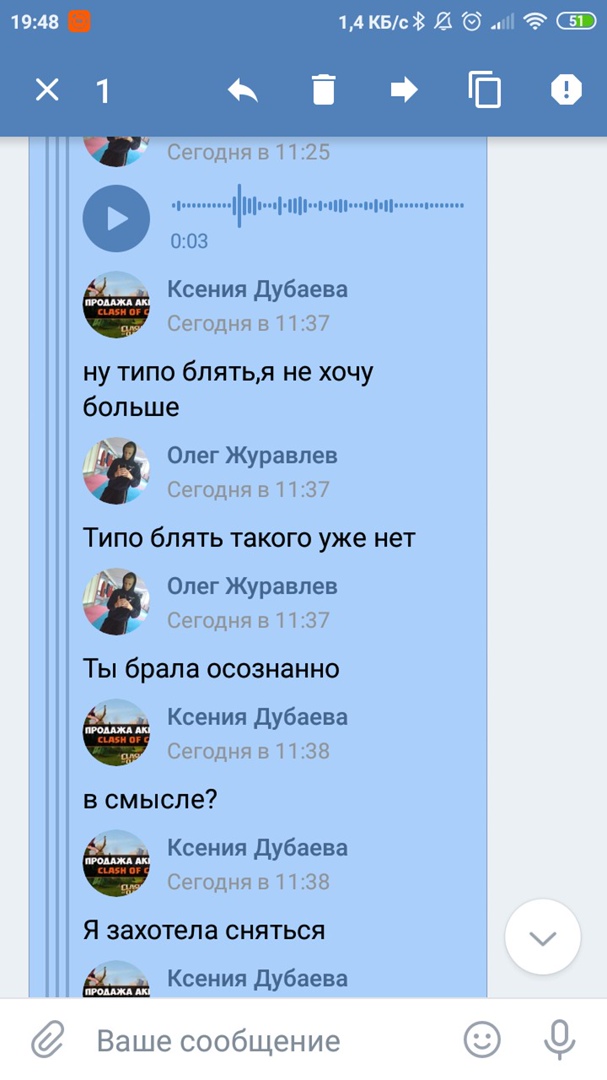This screenshot has width=607, height=1080.
Task: Seek within the voice message waveform
Action: [x=318, y=205]
